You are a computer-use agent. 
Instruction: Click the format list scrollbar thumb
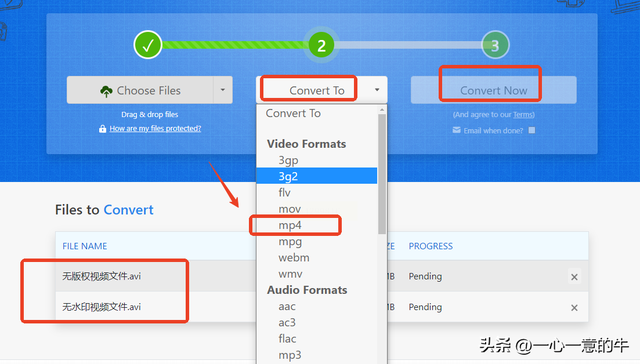tap(382, 174)
